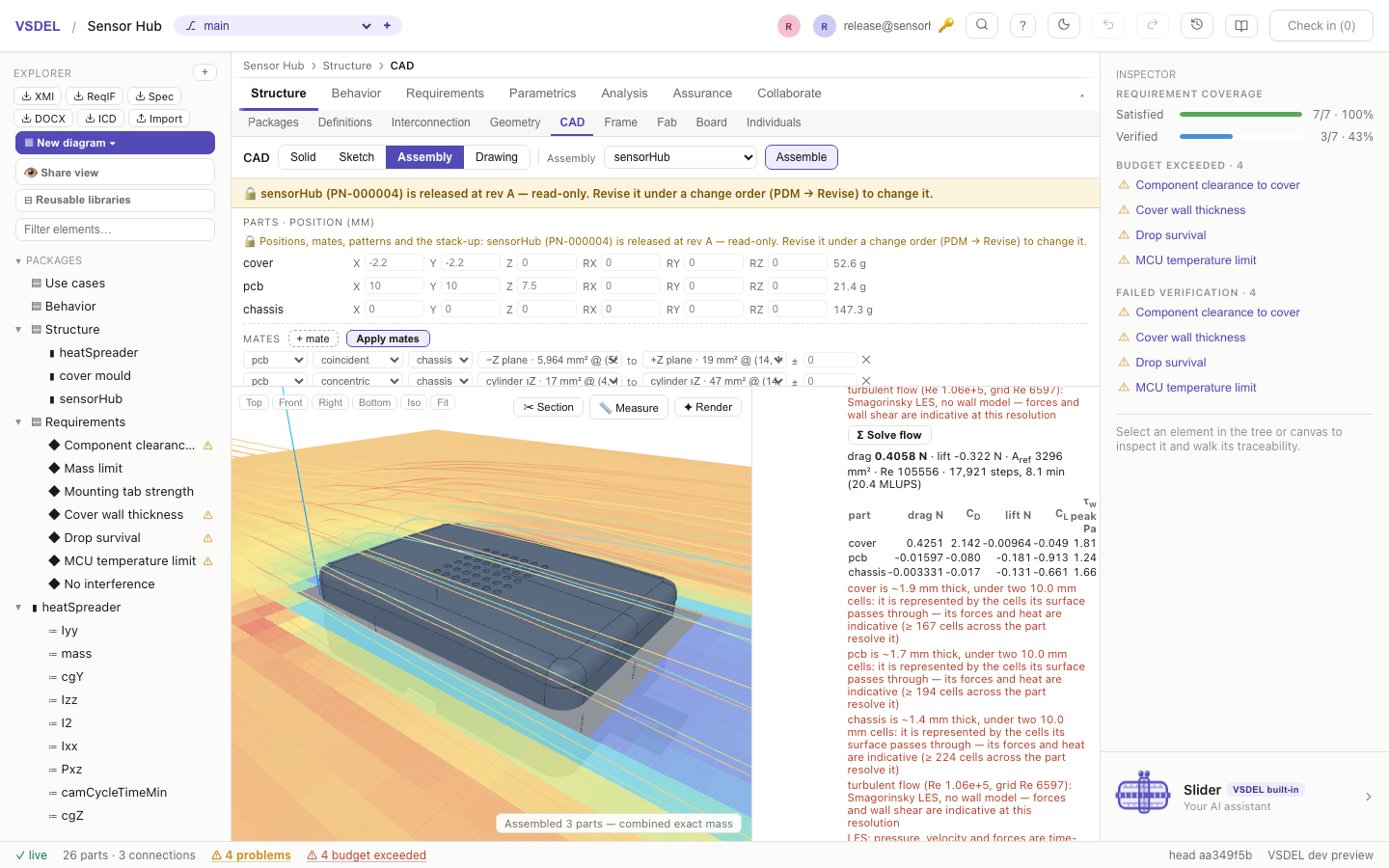Open the documentation book icon

pyautogui.click(x=1241, y=26)
